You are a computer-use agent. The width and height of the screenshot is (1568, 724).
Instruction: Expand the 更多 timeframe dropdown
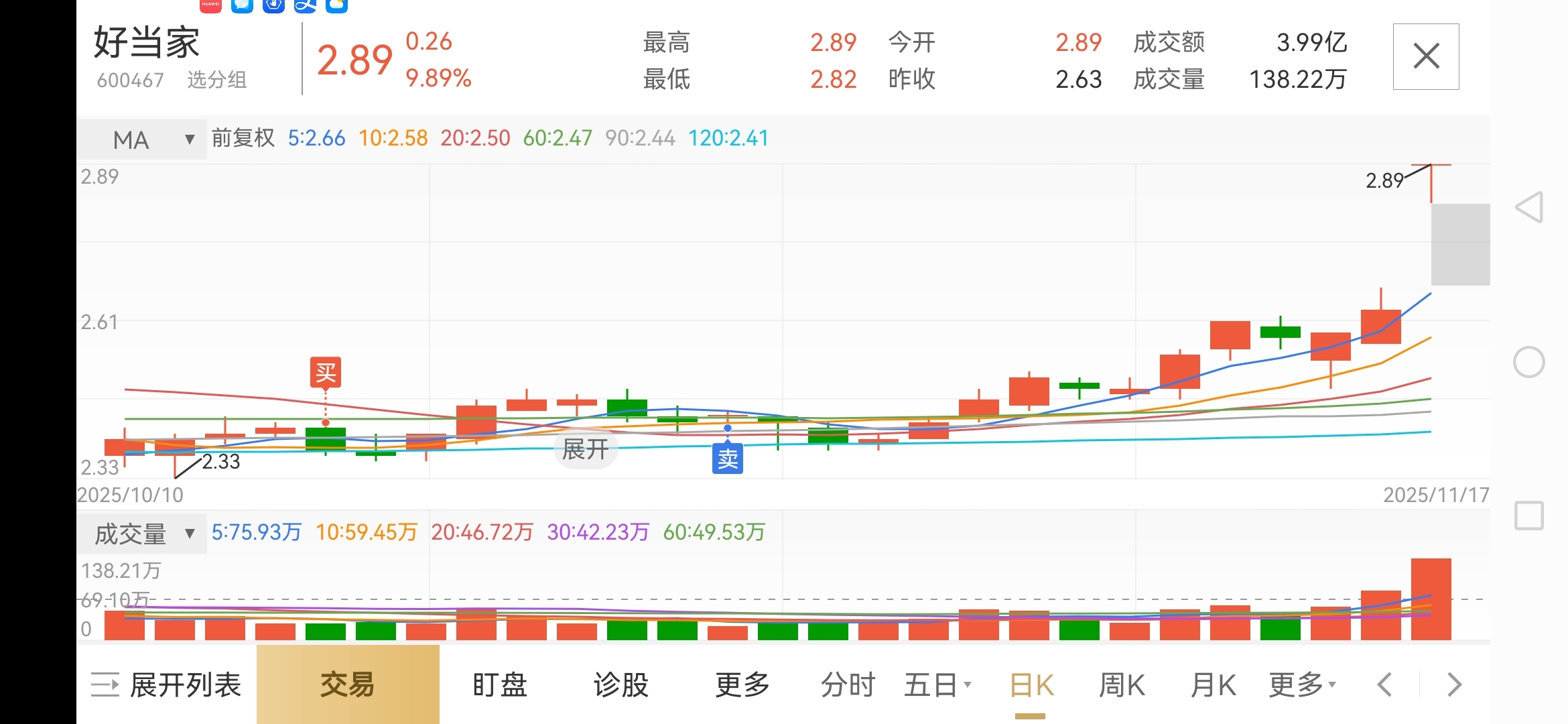[1301, 685]
